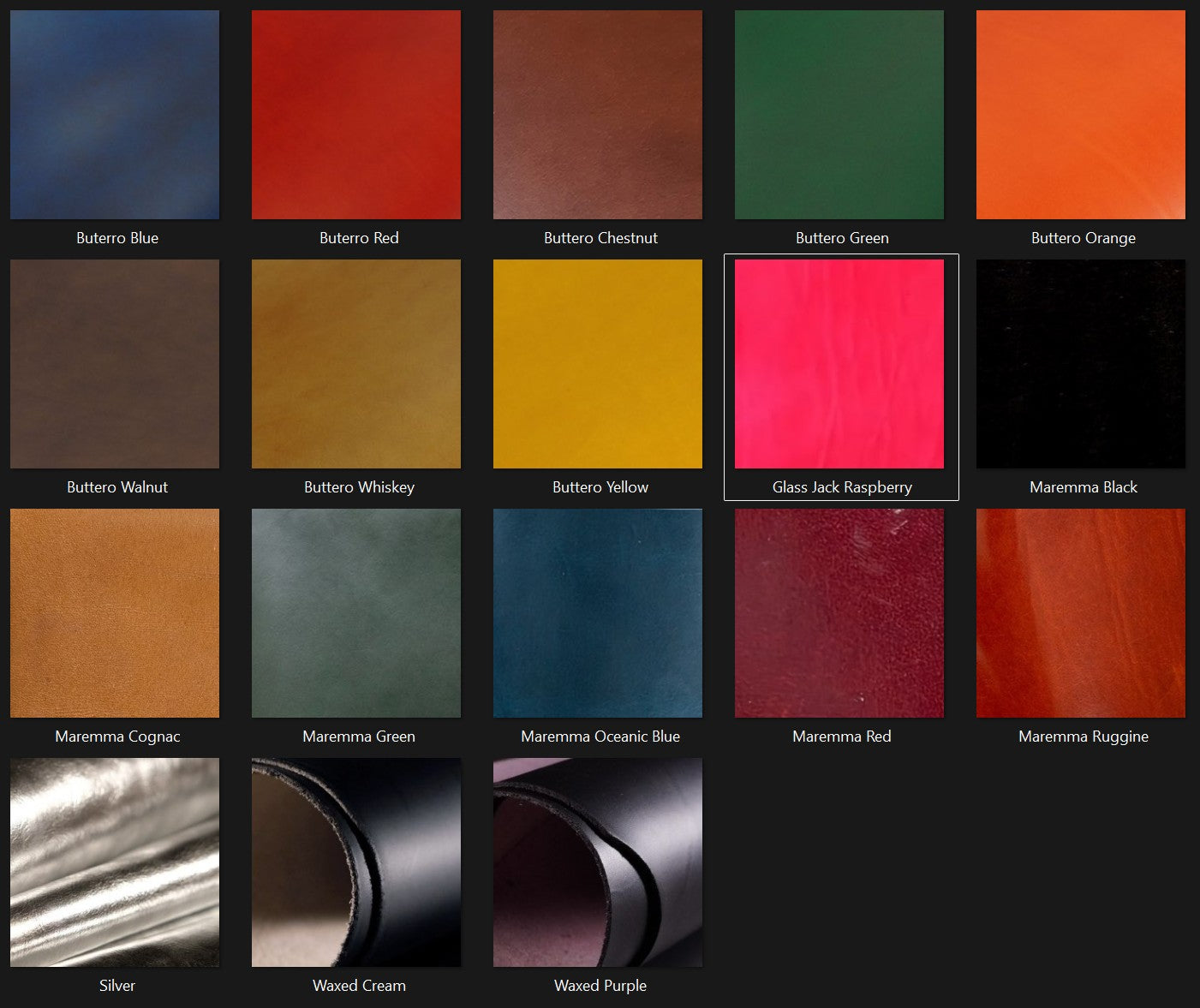This screenshot has width=1200, height=1008.
Task: Open the Buttero Whiskey leather image
Action: 356,364
